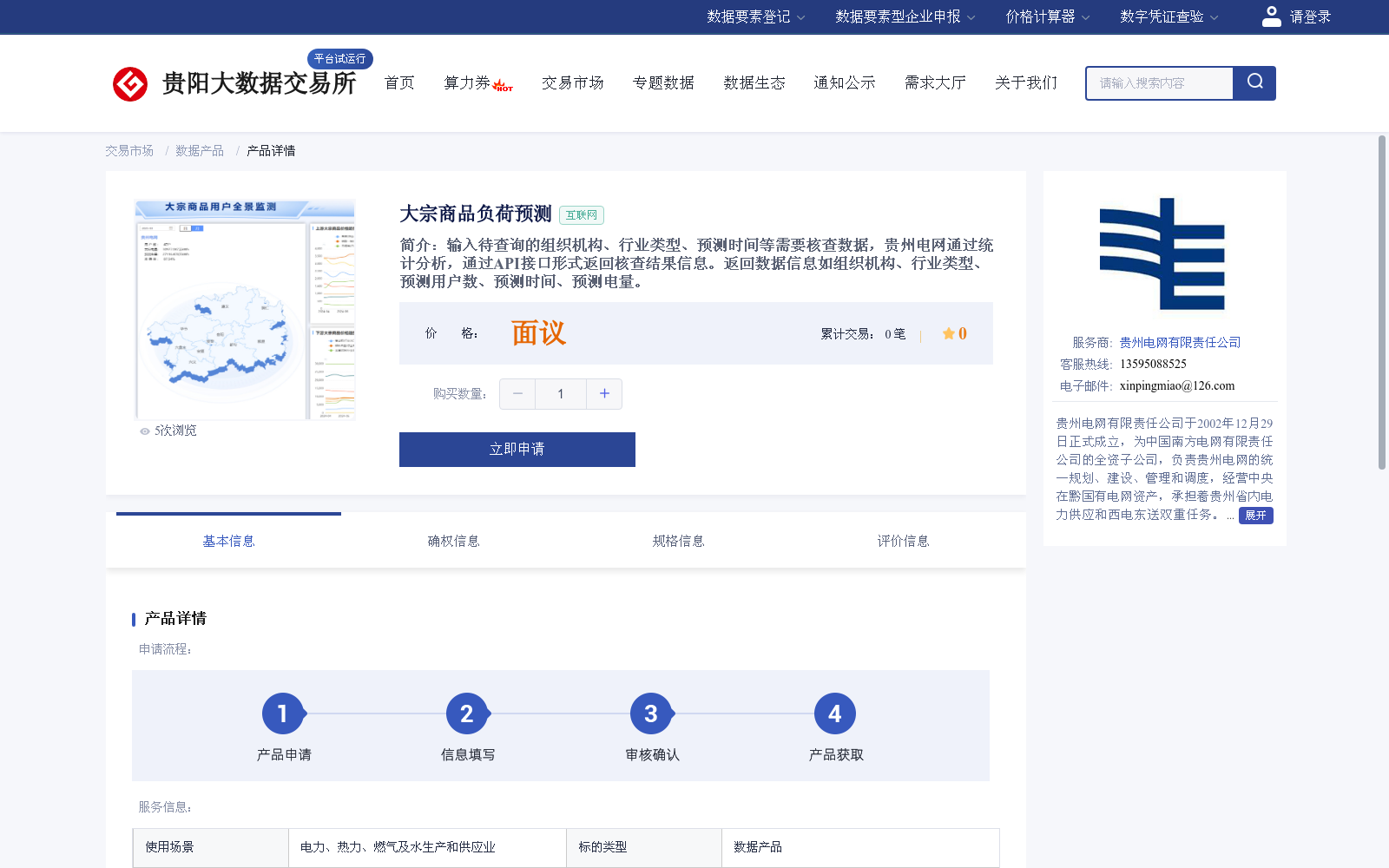
Task: Click the 交易市场 breadcrumb link
Action: [129, 151]
